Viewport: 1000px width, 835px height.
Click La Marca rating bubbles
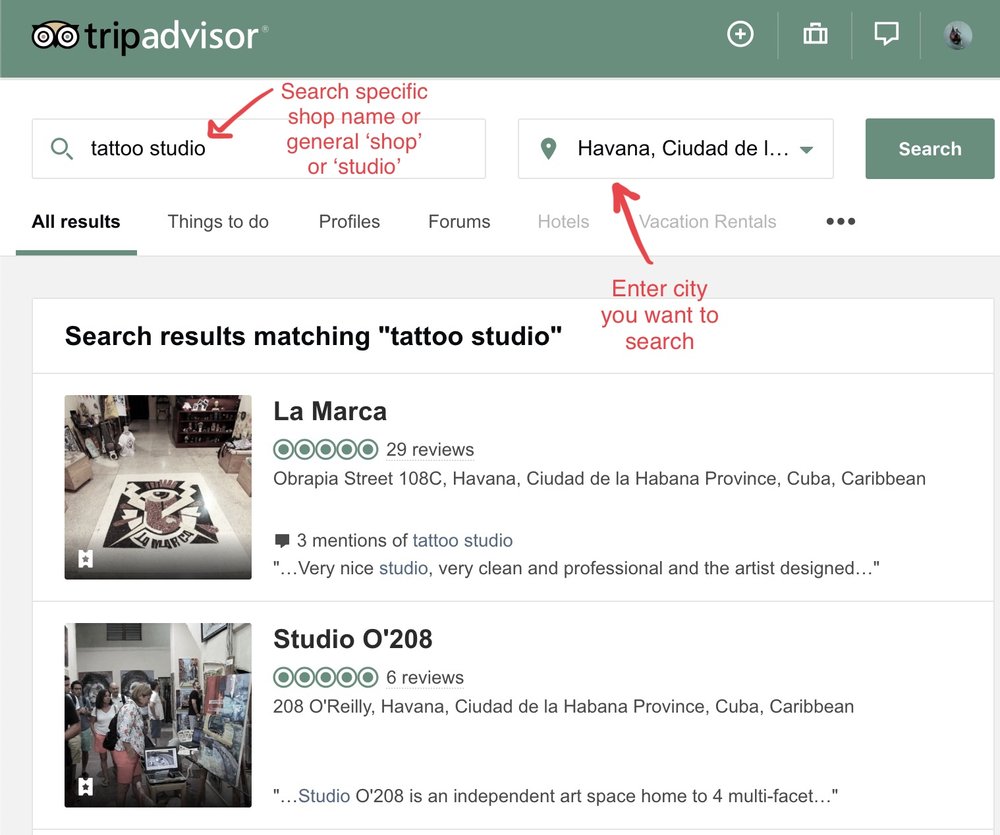coord(325,450)
